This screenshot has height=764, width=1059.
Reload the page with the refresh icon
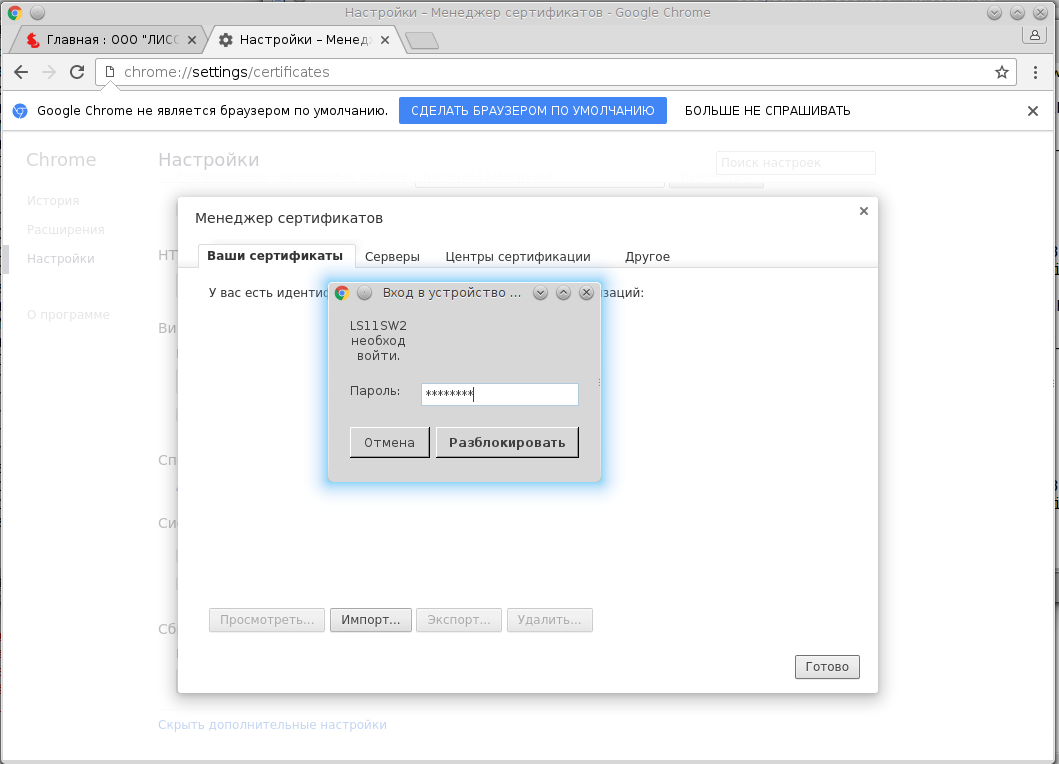tap(77, 72)
